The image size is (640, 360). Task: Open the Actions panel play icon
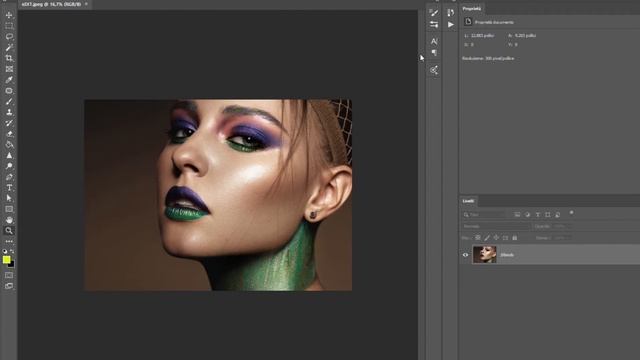coord(451,24)
